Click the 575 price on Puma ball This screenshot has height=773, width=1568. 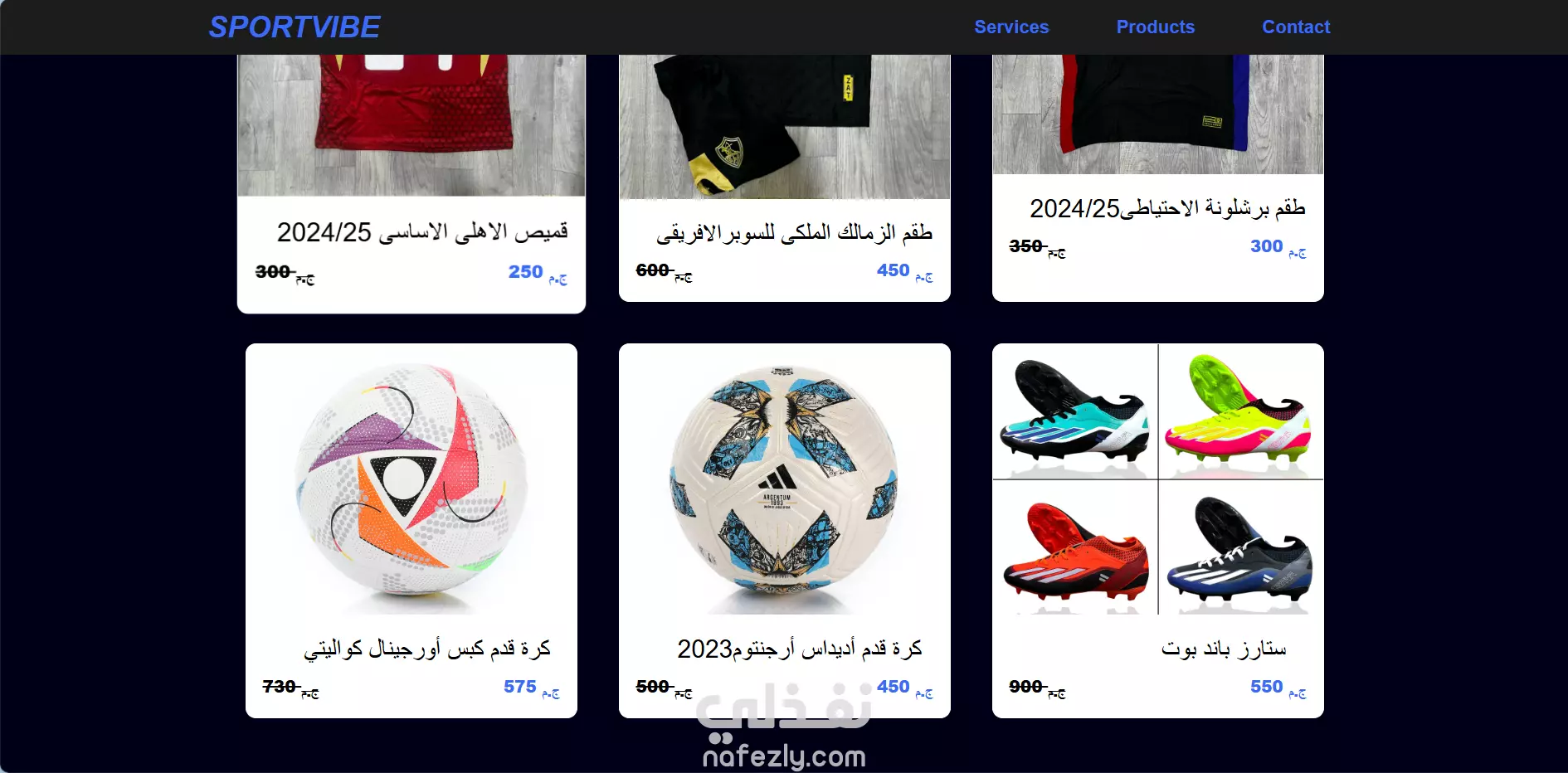coord(520,687)
